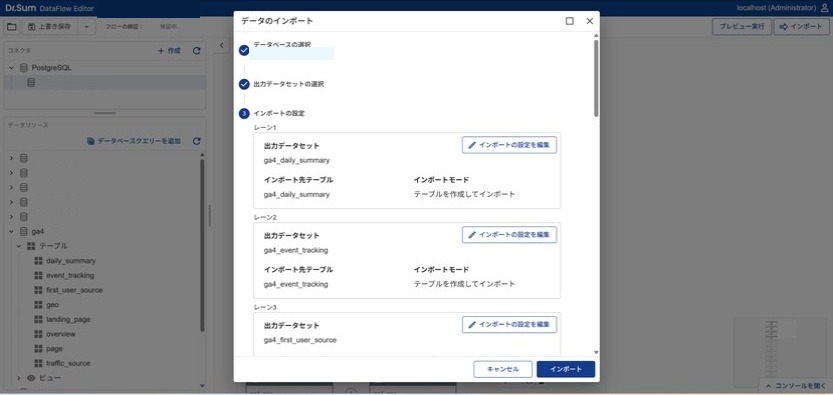Click the open folder icon in toolbar
This screenshot has height=395, width=833.
(12, 27)
